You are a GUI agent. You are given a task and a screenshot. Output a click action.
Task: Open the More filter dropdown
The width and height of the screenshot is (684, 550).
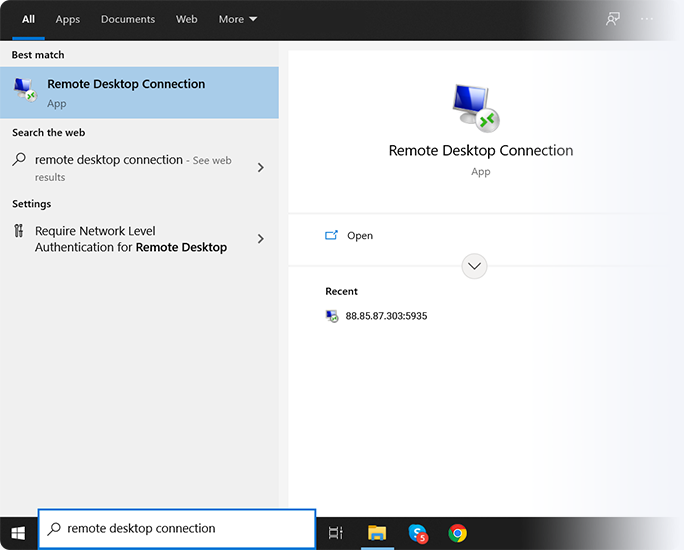point(238,19)
